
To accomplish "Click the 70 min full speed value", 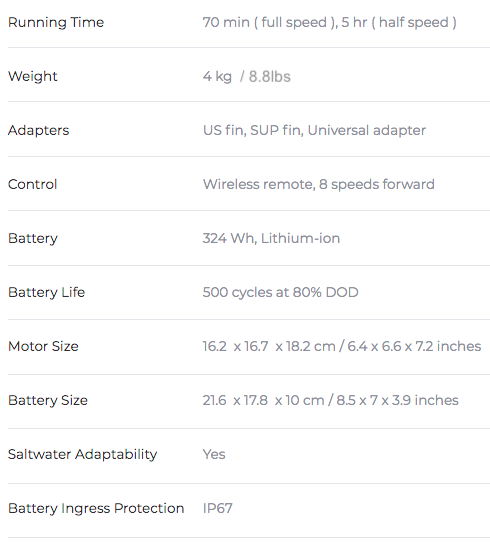I will point(329,22).
